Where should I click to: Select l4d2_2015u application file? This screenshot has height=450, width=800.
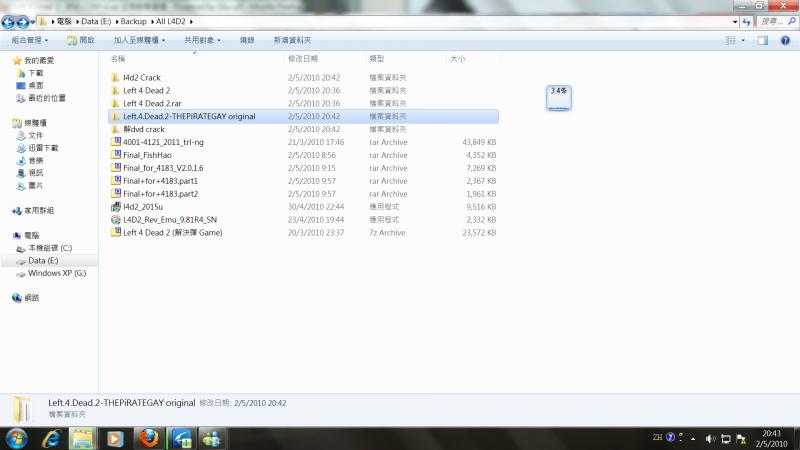click(142, 207)
